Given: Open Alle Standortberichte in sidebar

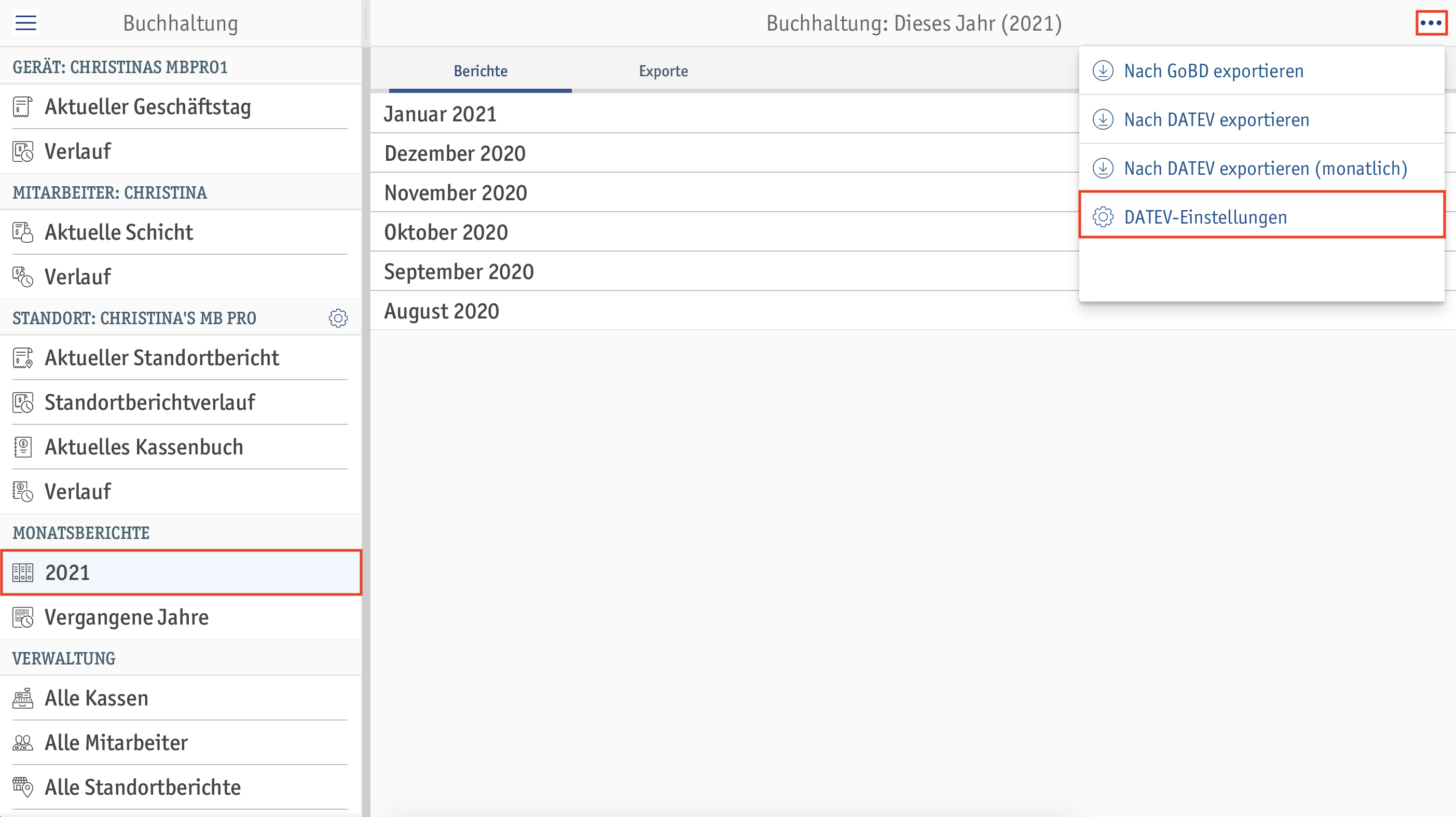Looking at the screenshot, I should [x=181, y=787].
